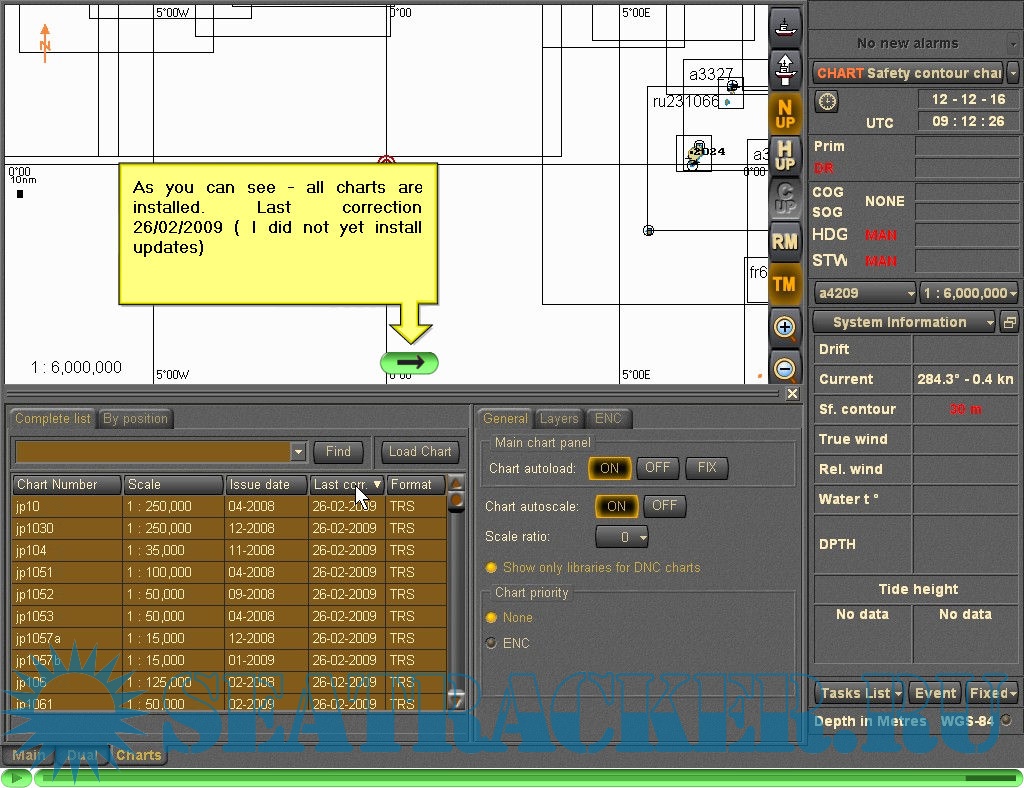The height and width of the screenshot is (788, 1024).
Task: Switch to True Motion (TM) mode
Action: click(x=785, y=284)
